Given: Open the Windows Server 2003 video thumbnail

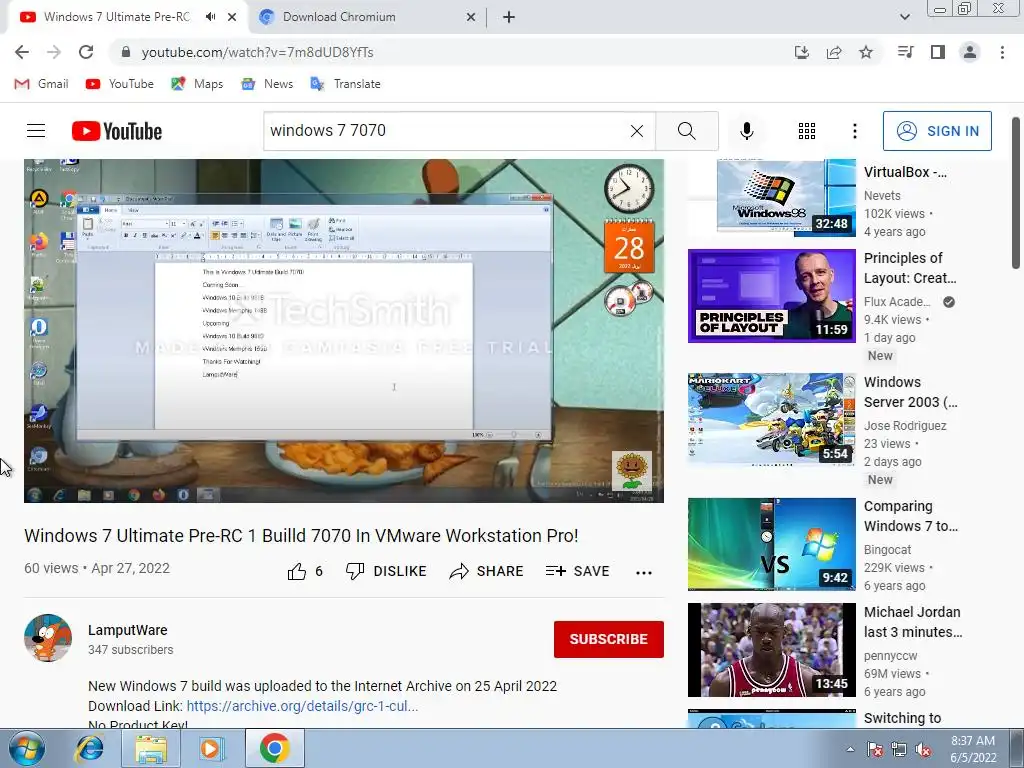Looking at the screenshot, I should [x=772, y=419].
